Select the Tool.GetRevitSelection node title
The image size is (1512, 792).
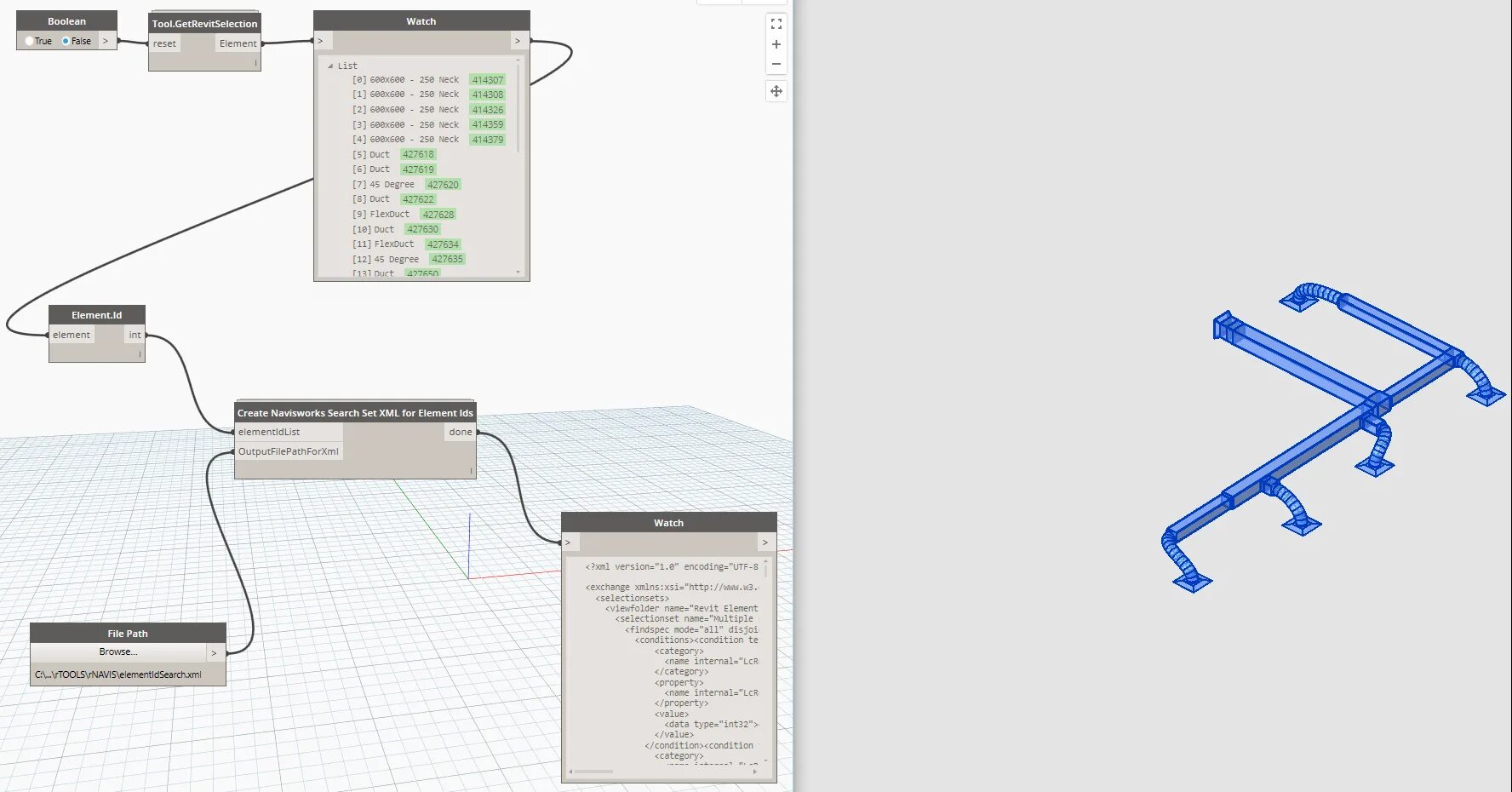(204, 24)
